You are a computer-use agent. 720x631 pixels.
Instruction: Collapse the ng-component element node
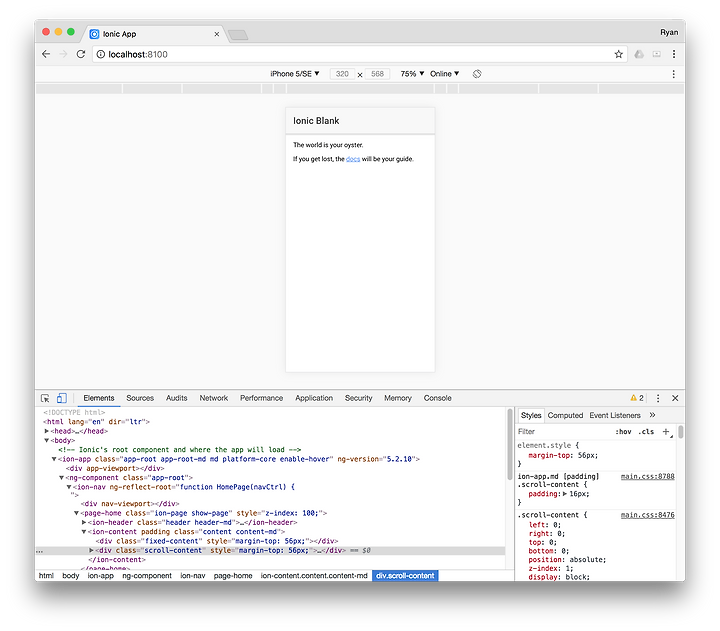(x=61, y=478)
